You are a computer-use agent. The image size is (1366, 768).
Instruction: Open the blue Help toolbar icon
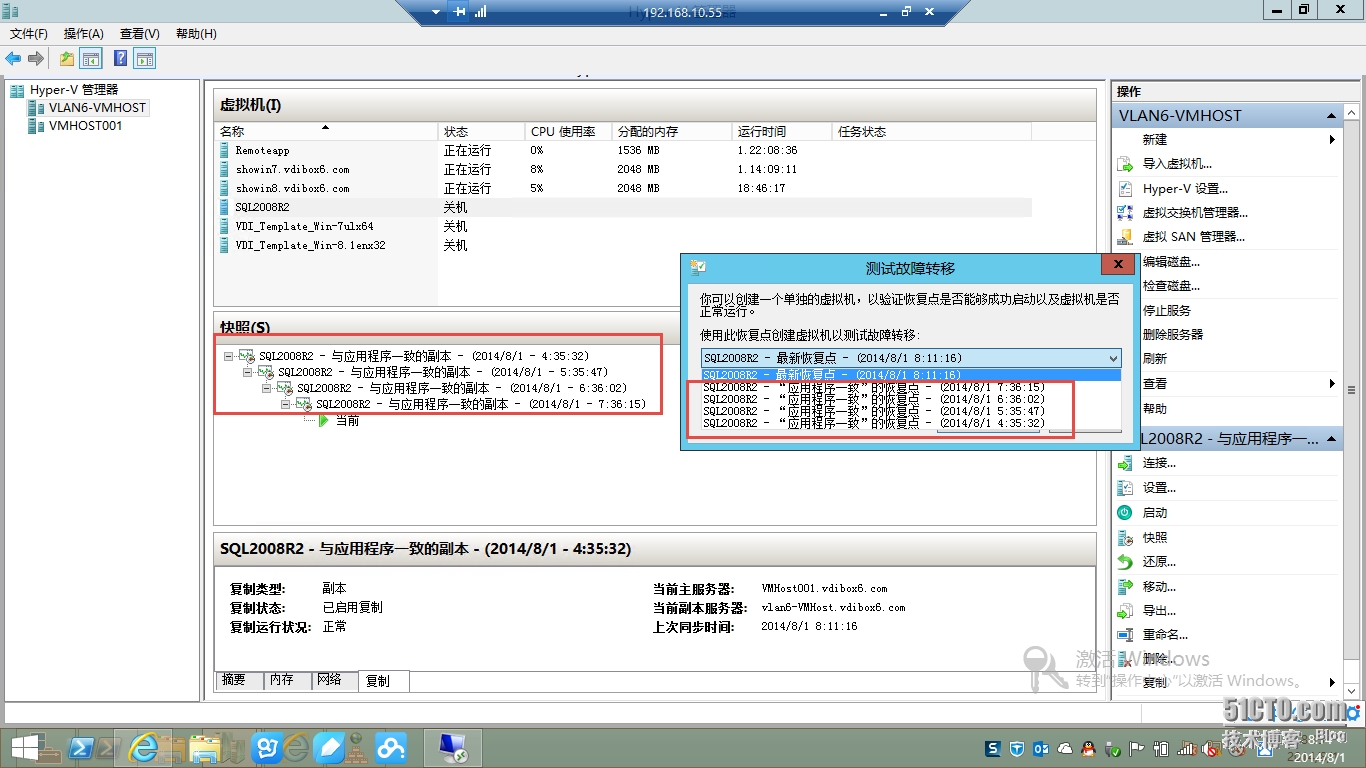[x=120, y=59]
